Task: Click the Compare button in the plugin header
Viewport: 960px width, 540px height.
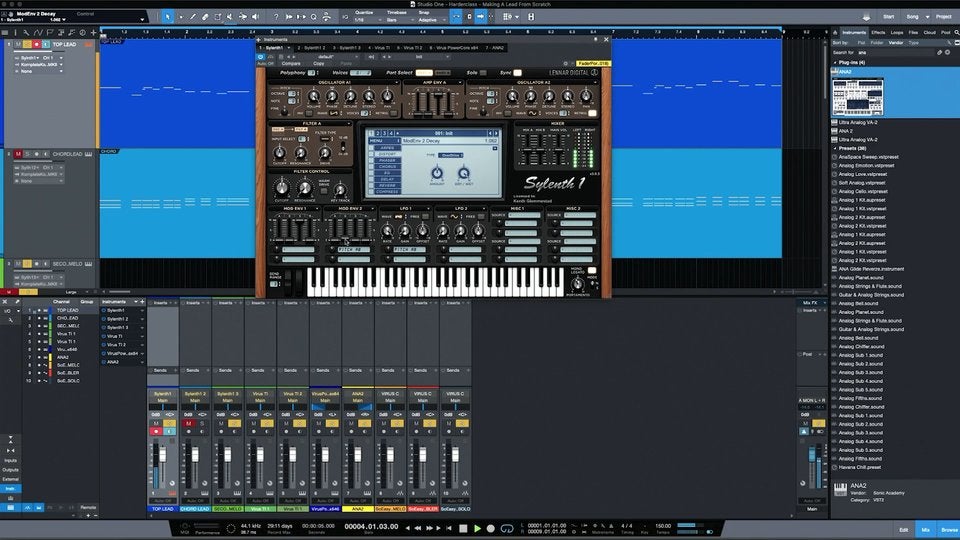Action: pos(290,63)
